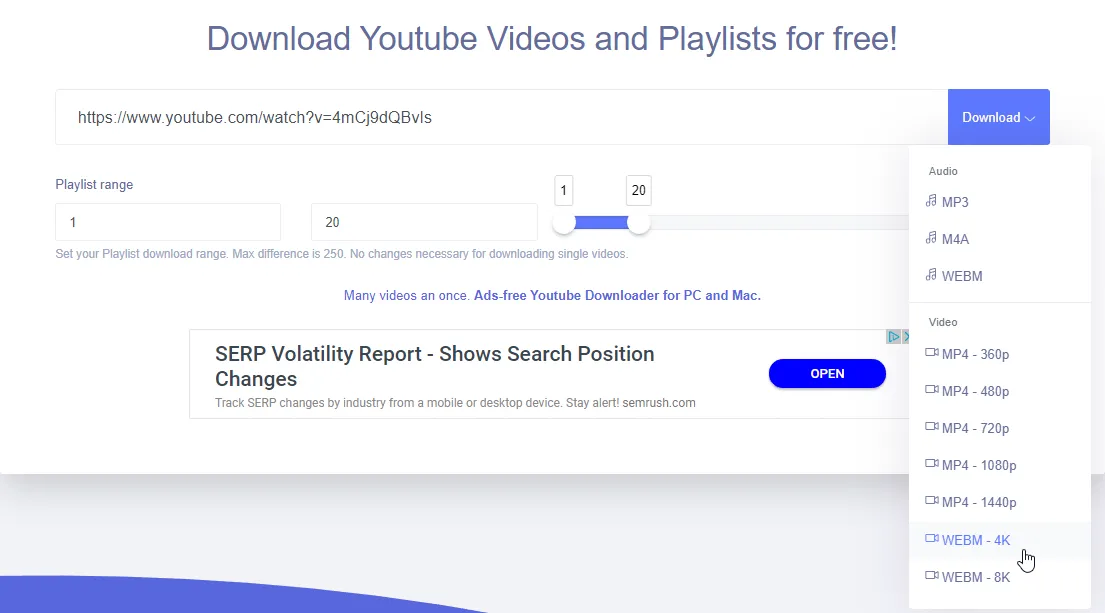Choose MP4 - 1080p video option
Image resolution: width=1105 pixels, height=613 pixels.
click(x=1000, y=465)
